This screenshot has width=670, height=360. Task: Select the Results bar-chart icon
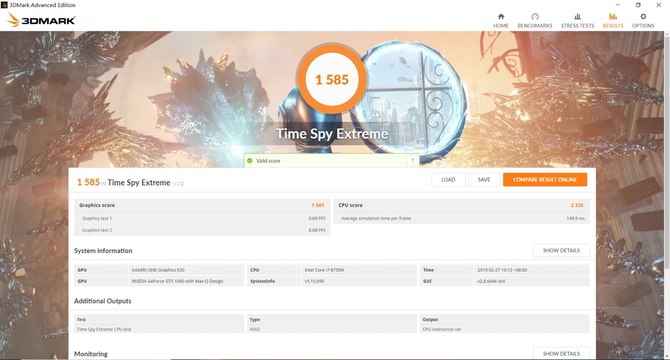pos(613,17)
